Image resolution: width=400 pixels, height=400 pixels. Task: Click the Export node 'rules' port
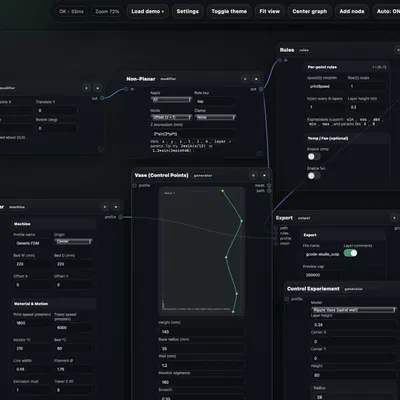(x=276, y=233)
